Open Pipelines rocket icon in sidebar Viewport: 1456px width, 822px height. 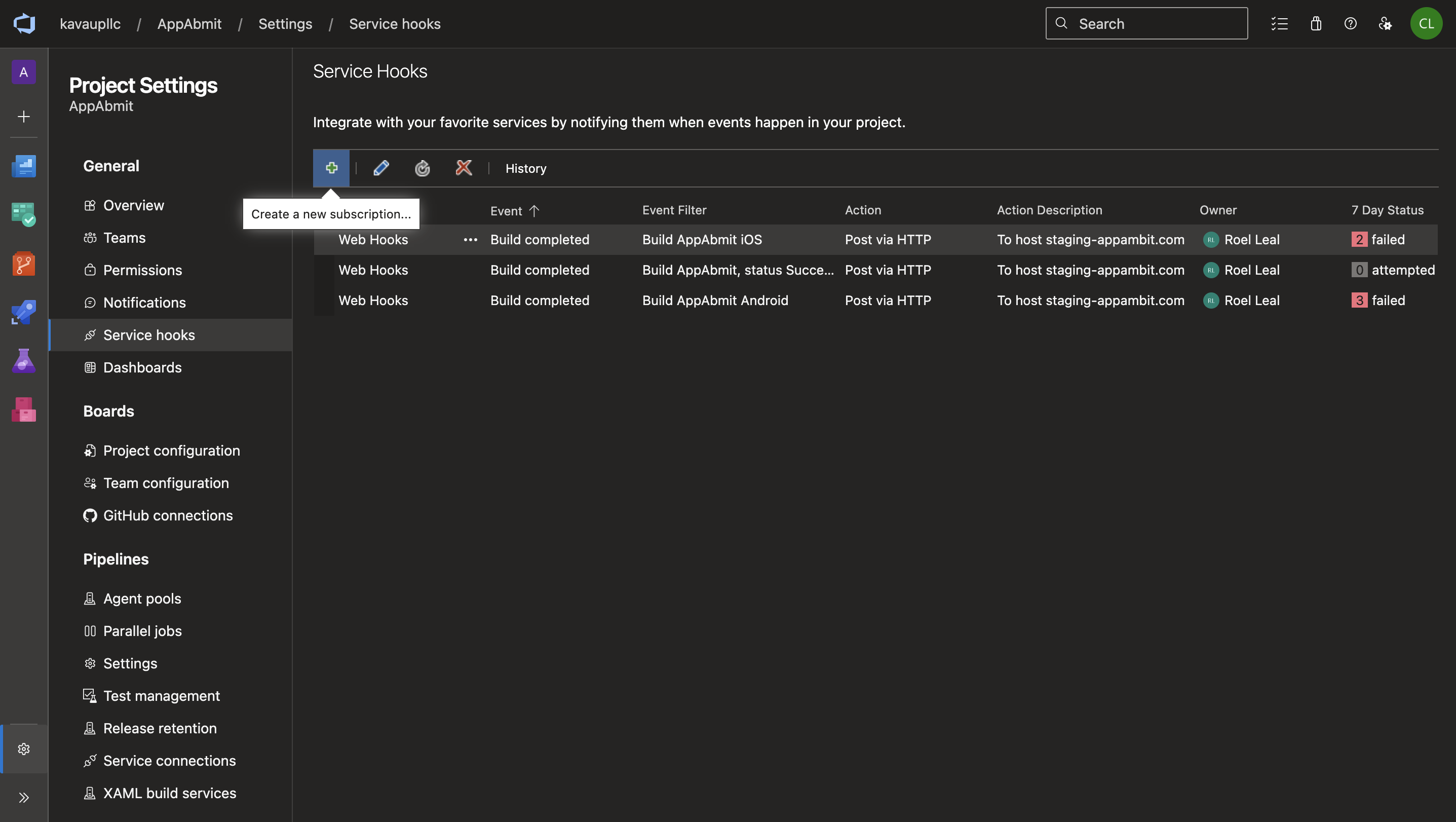click(24, 312)
